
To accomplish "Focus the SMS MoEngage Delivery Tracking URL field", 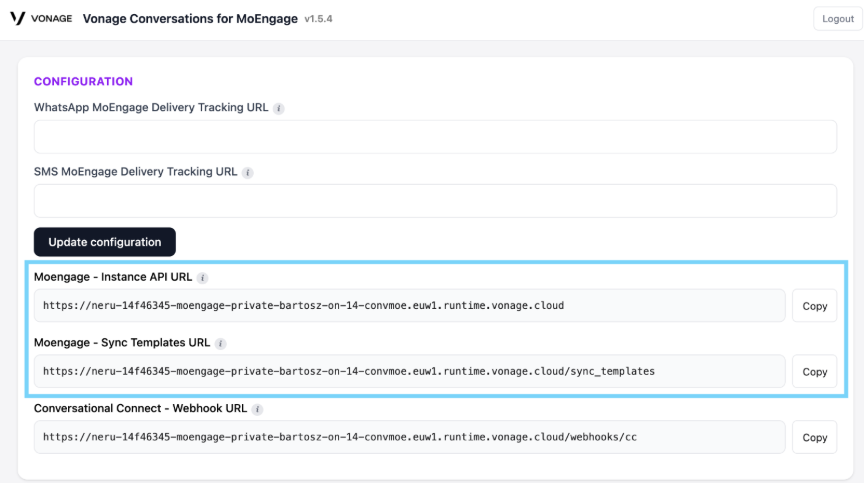I will [435, 201].
